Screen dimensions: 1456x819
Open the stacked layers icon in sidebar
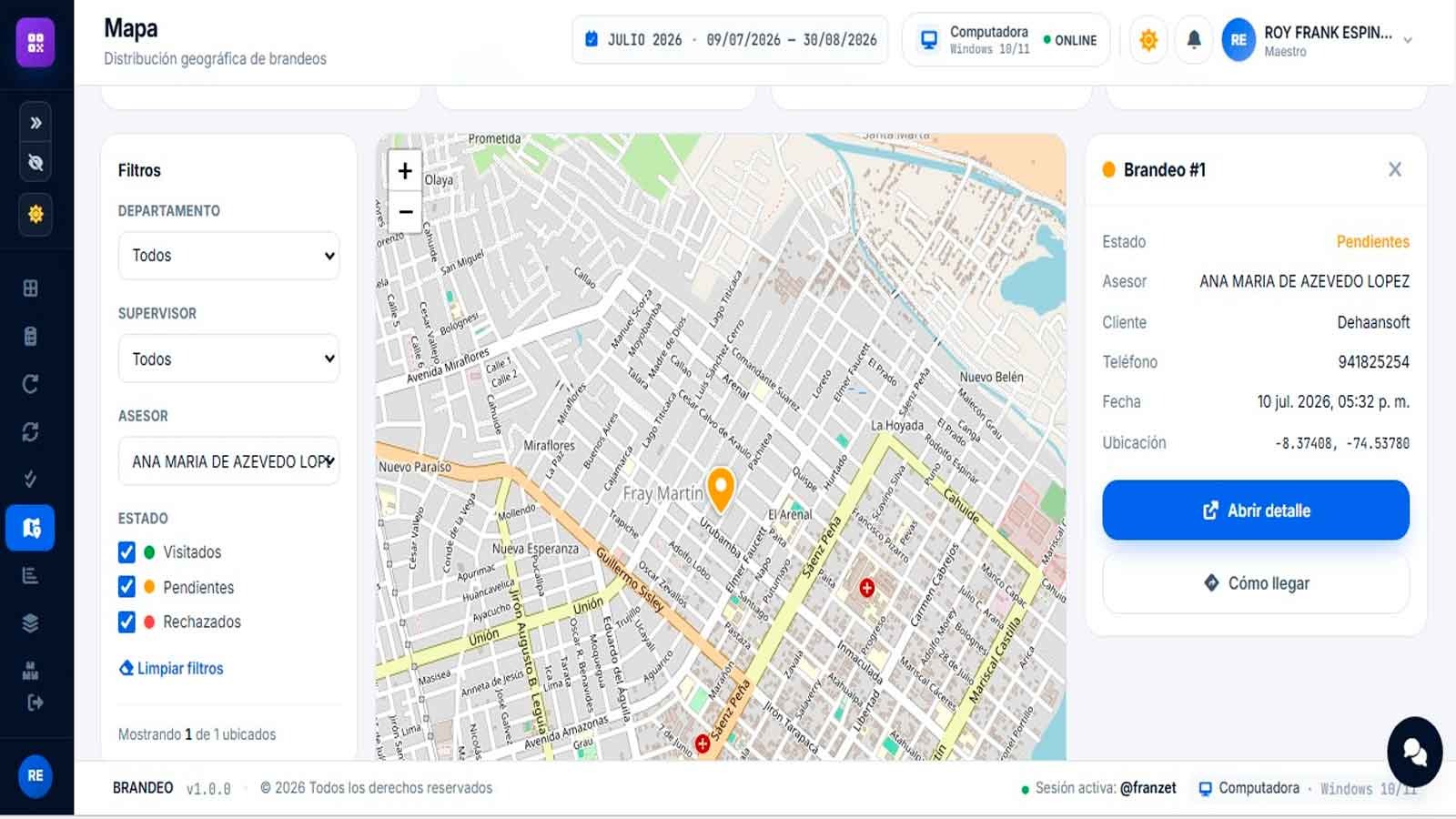tap(30, 623)
